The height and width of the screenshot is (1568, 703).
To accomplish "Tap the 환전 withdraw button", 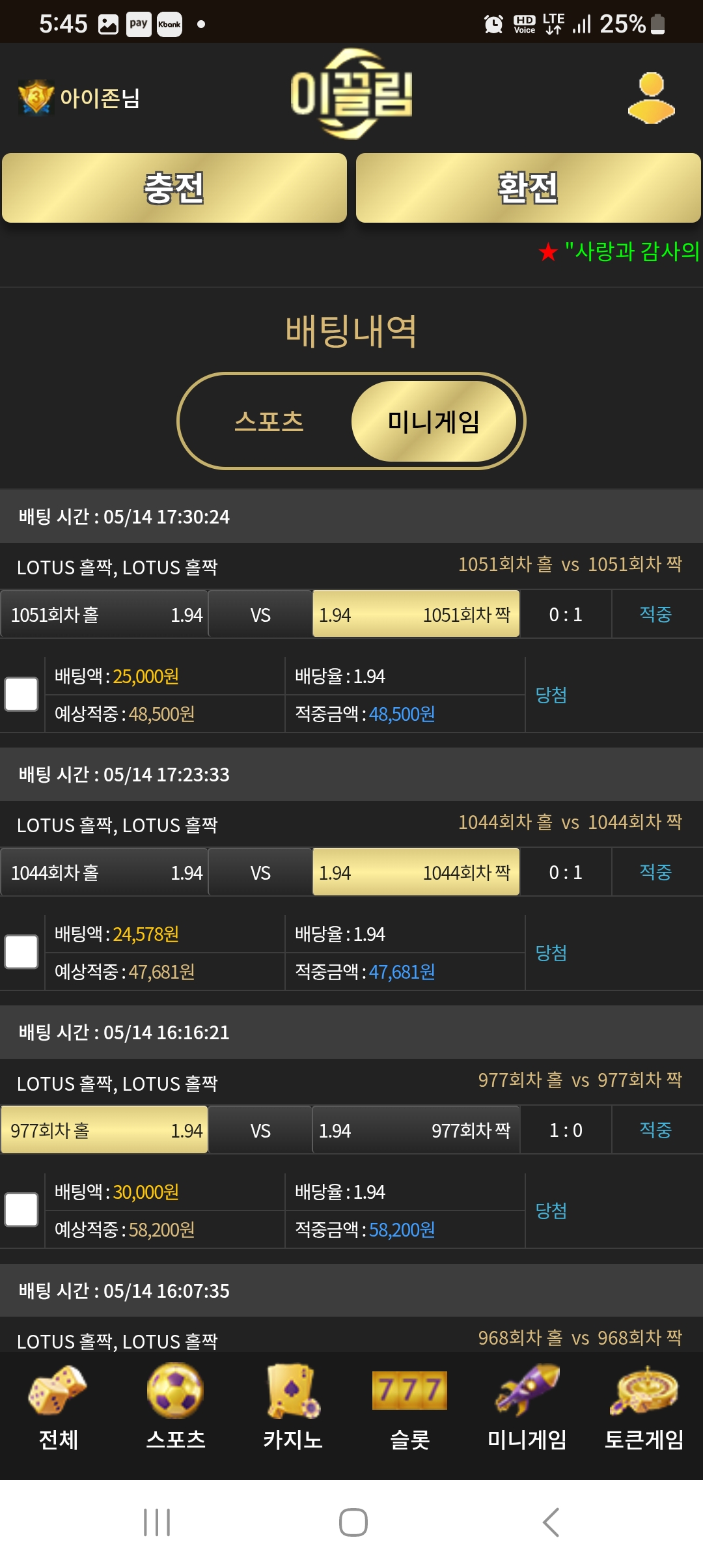I will tap(529, 188).
